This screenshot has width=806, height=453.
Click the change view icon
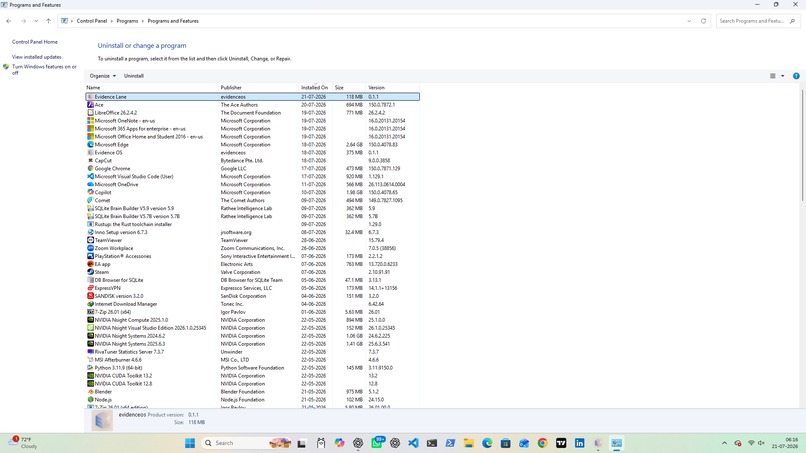[772, 76]
